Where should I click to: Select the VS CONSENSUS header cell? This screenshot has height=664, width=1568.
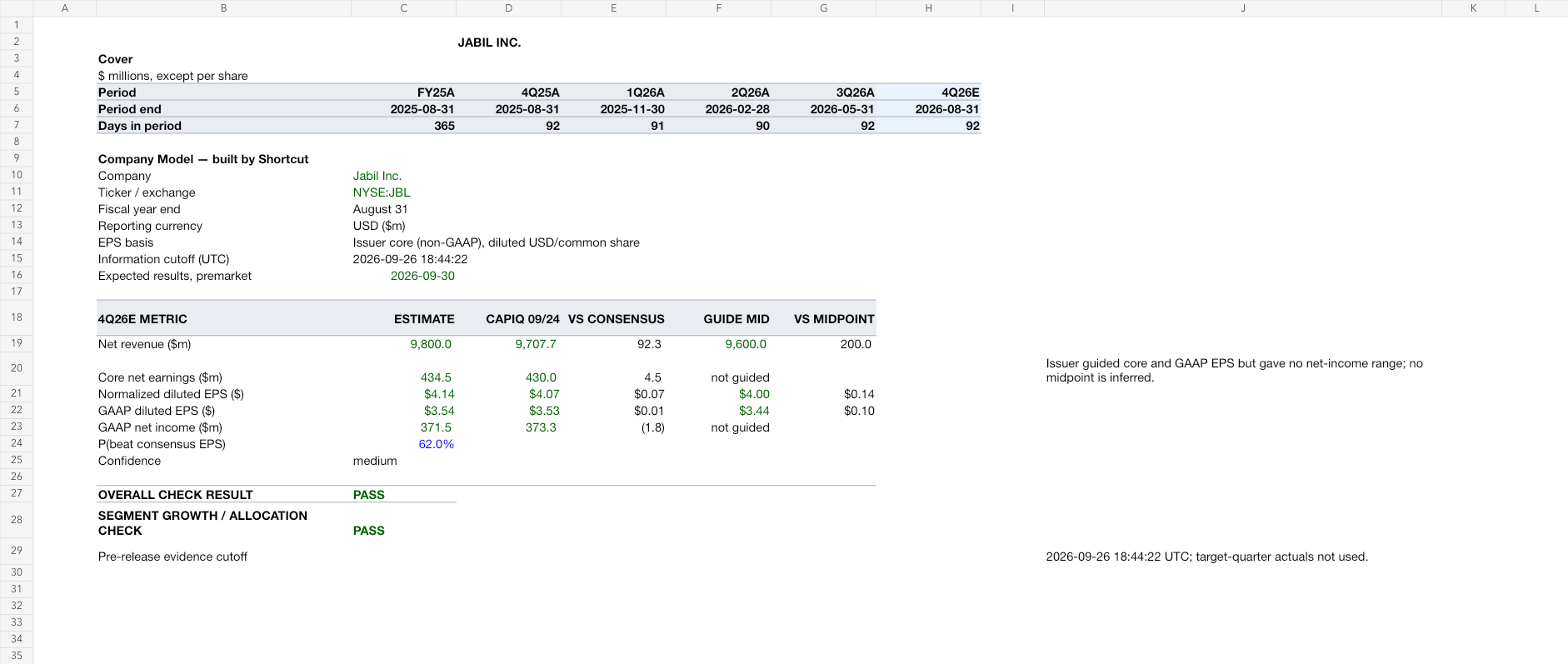click(616, 319)
